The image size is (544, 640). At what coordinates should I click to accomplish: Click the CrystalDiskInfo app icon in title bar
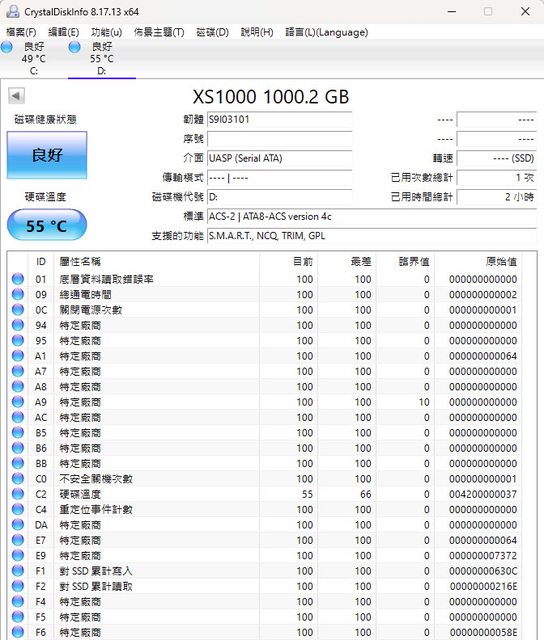(13, 11)
